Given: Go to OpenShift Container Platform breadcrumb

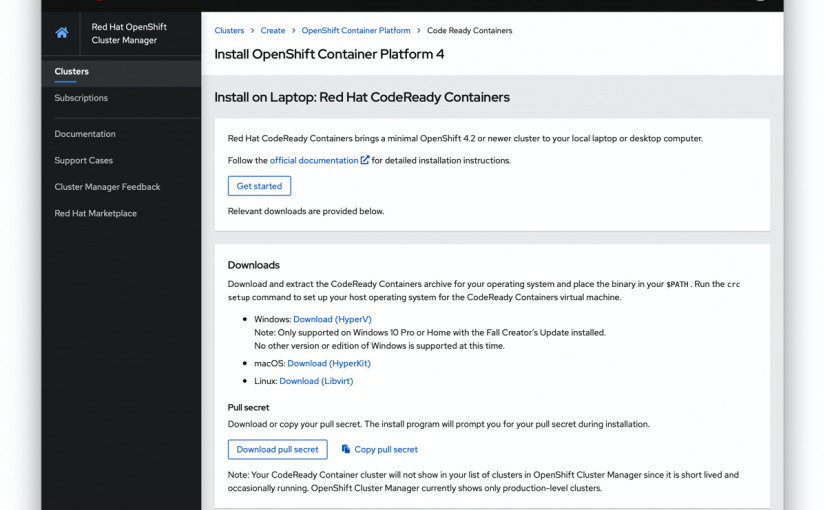Looking at the screenshot, I should (356, 31).
